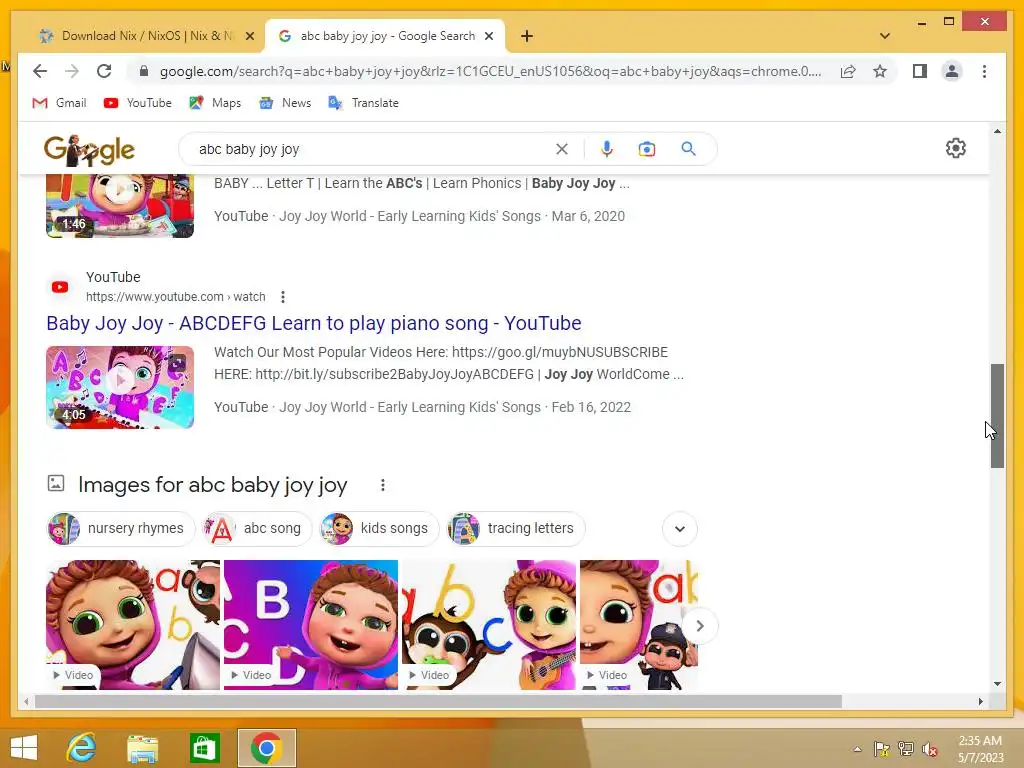Bookmark this page with the star
This screenshot has width=1024, height=768.
[x=880, y=71]
